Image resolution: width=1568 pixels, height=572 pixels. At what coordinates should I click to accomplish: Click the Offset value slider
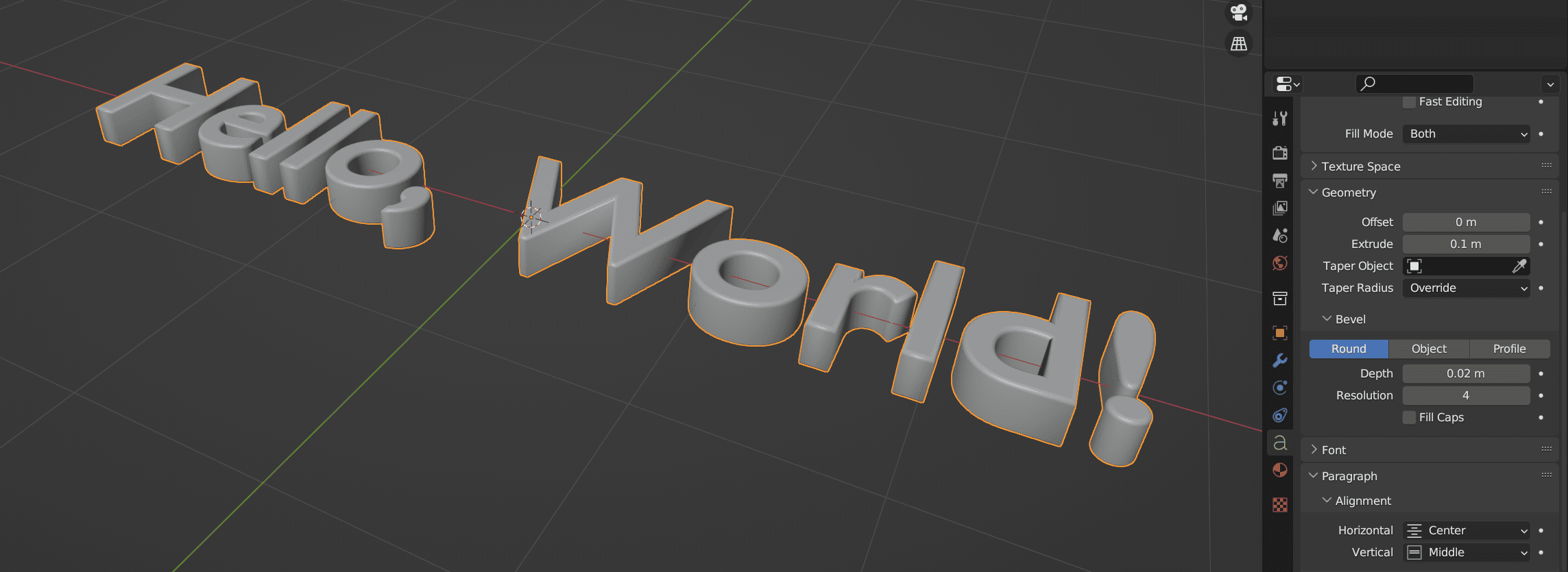click(1466, 222)
